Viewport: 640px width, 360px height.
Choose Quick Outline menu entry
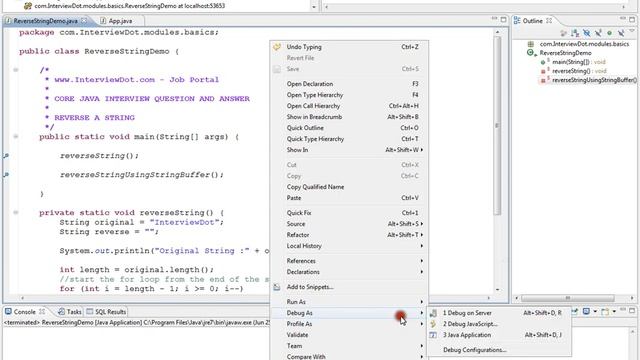tap(349, 128)
